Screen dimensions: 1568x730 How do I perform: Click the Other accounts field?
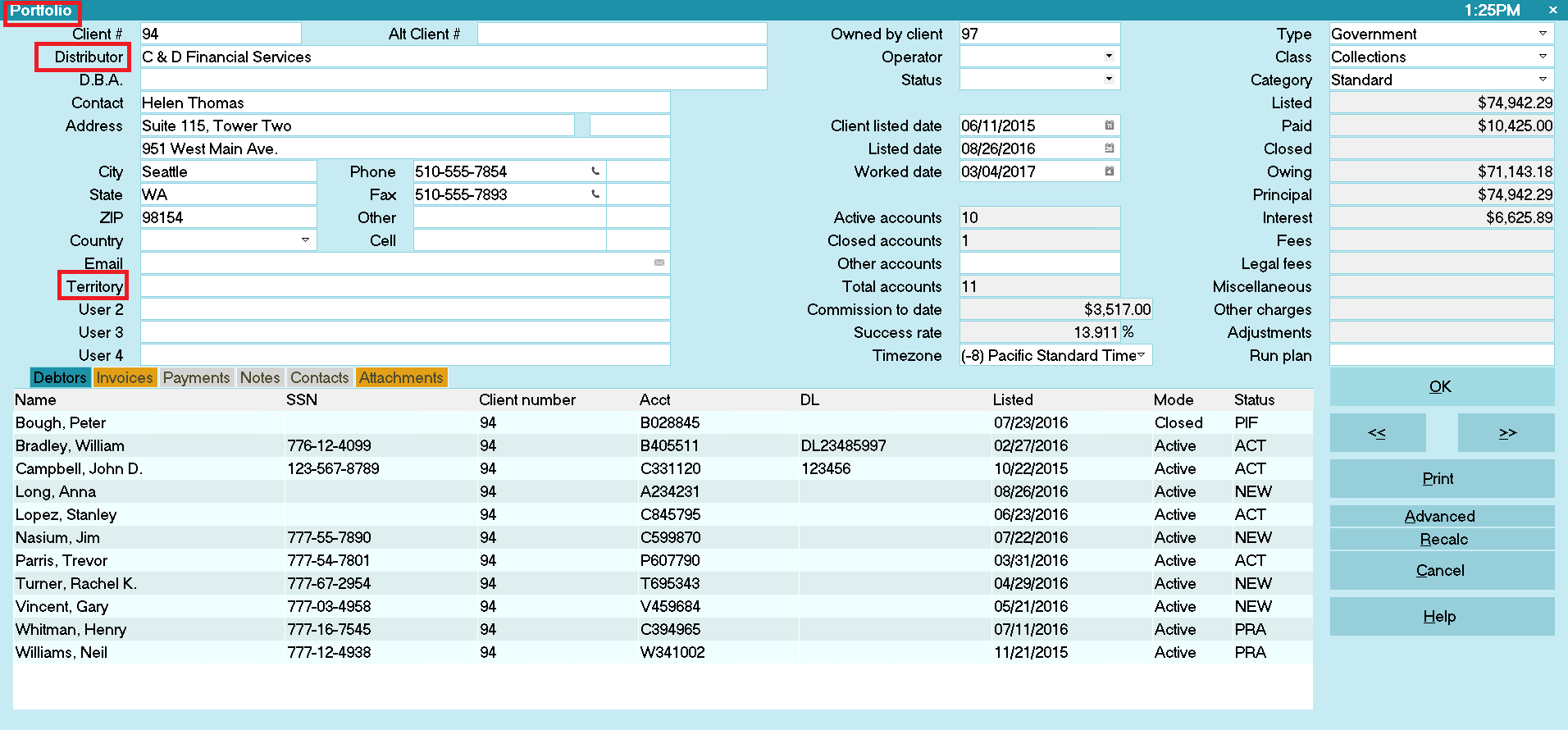tap(1040, 263)
